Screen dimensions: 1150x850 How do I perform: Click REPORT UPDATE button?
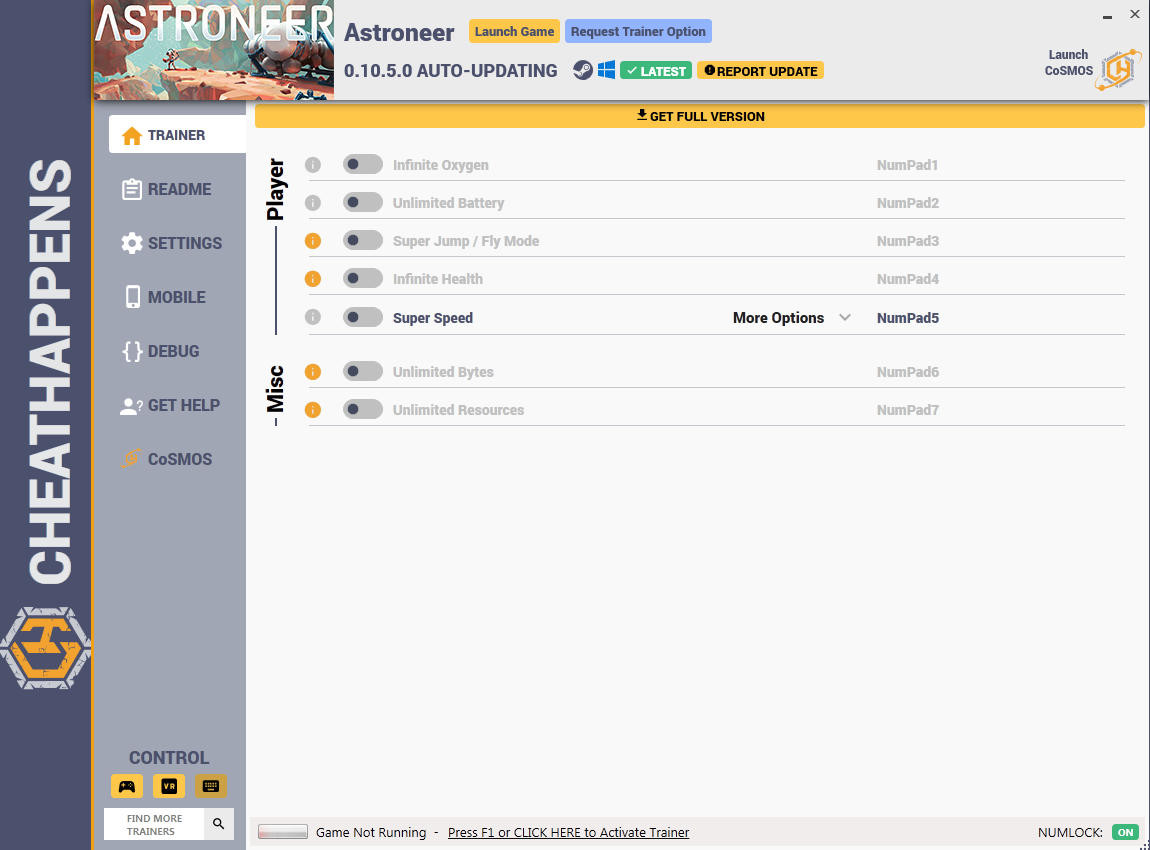coord(761,70)
